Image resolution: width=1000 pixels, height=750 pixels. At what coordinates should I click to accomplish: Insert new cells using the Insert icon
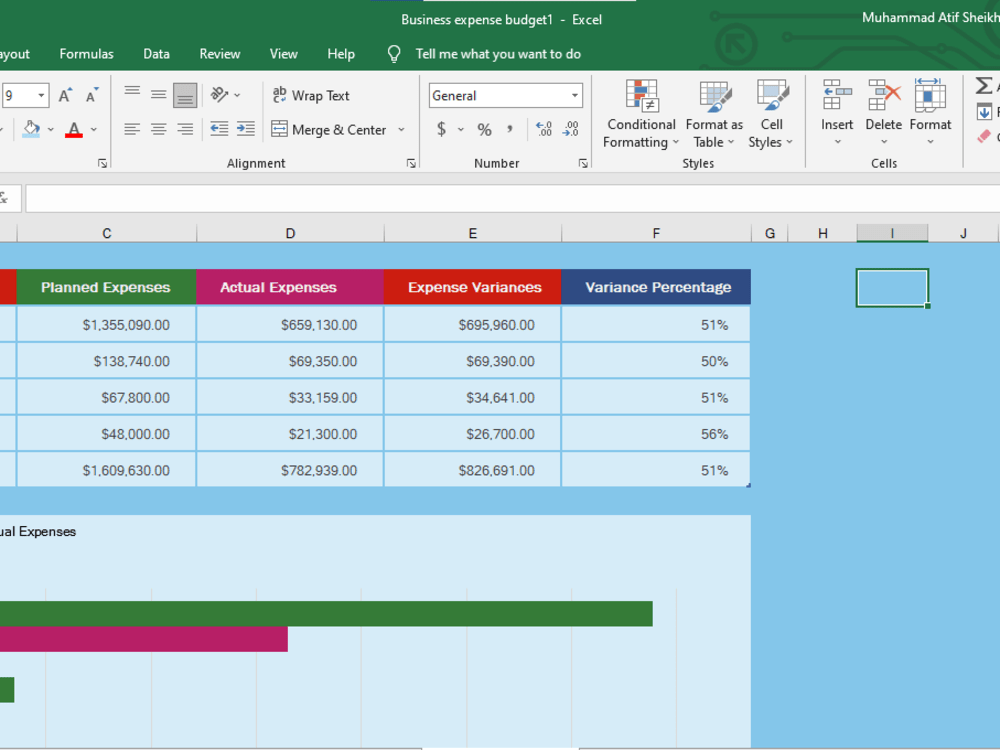tap(837, 105)
